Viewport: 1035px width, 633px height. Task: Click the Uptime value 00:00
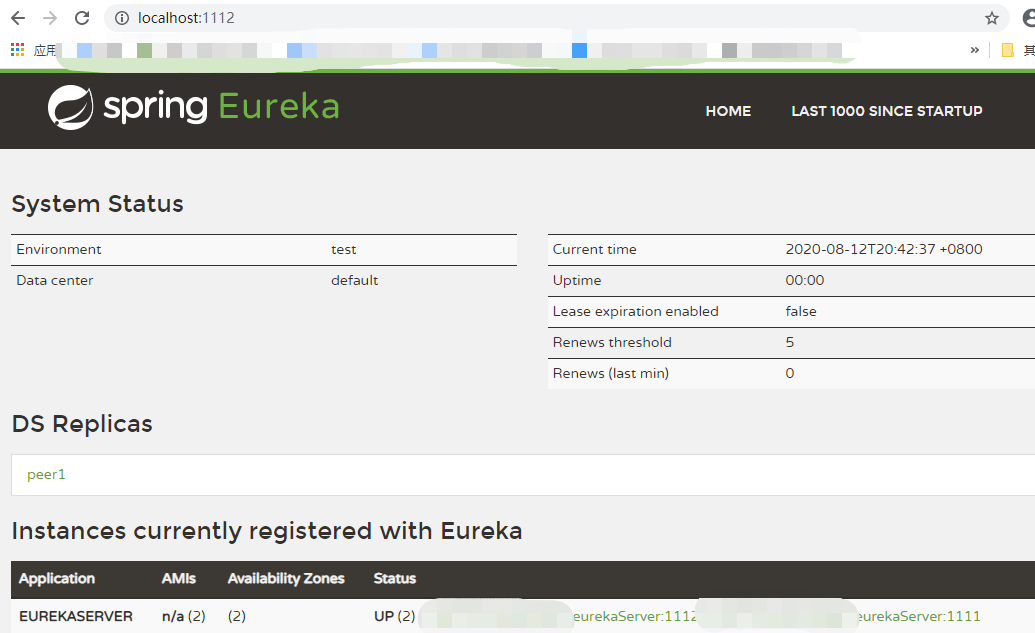pos(805,281)
